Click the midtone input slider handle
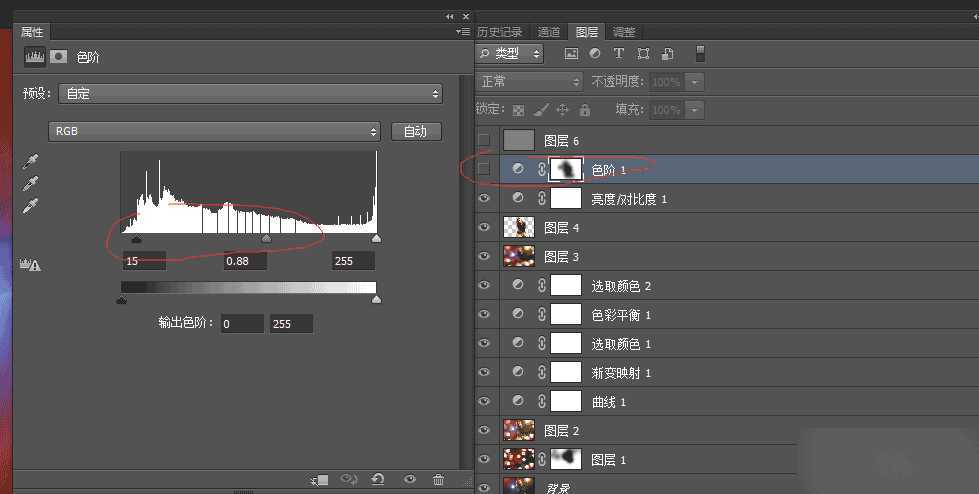Screen dimensions: 979x494 point(266,239)
